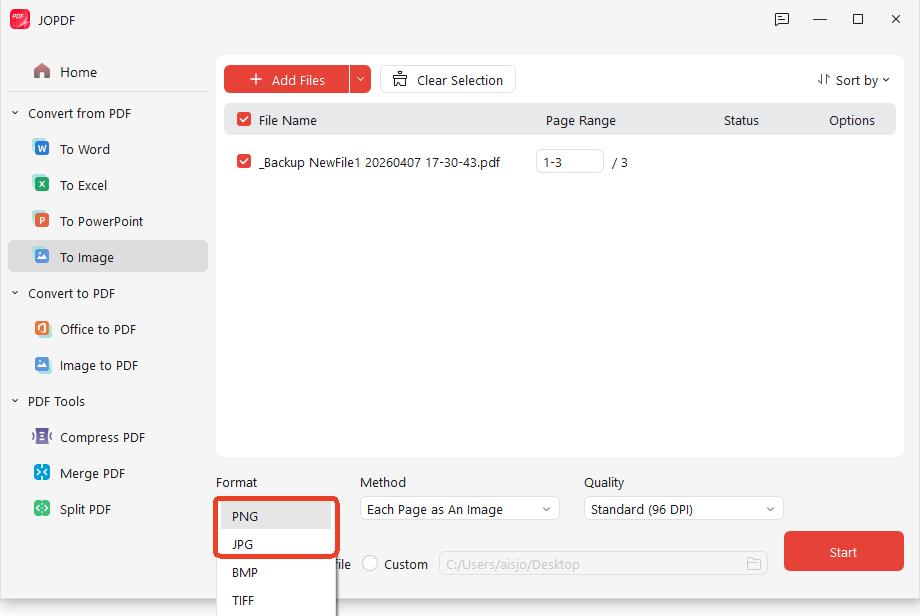Screen dimensions: 920x616
Task: Click the folder browse icon in output path
Action: (x=754, y=564)
